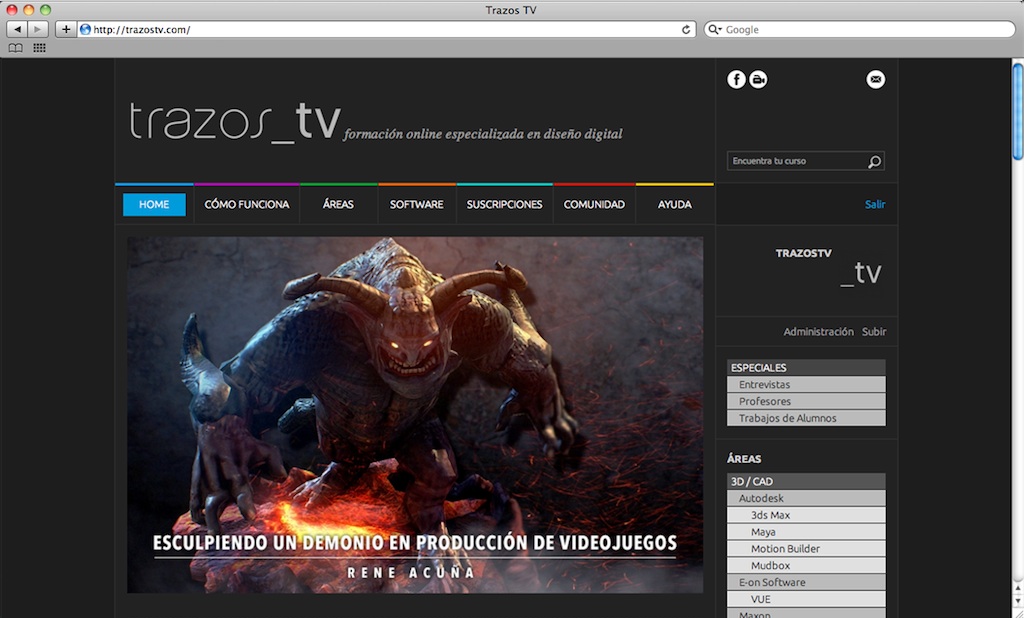The width and height of the screenshot is (1024, 618).
Task: Open the Administración link
Action: 818,332
